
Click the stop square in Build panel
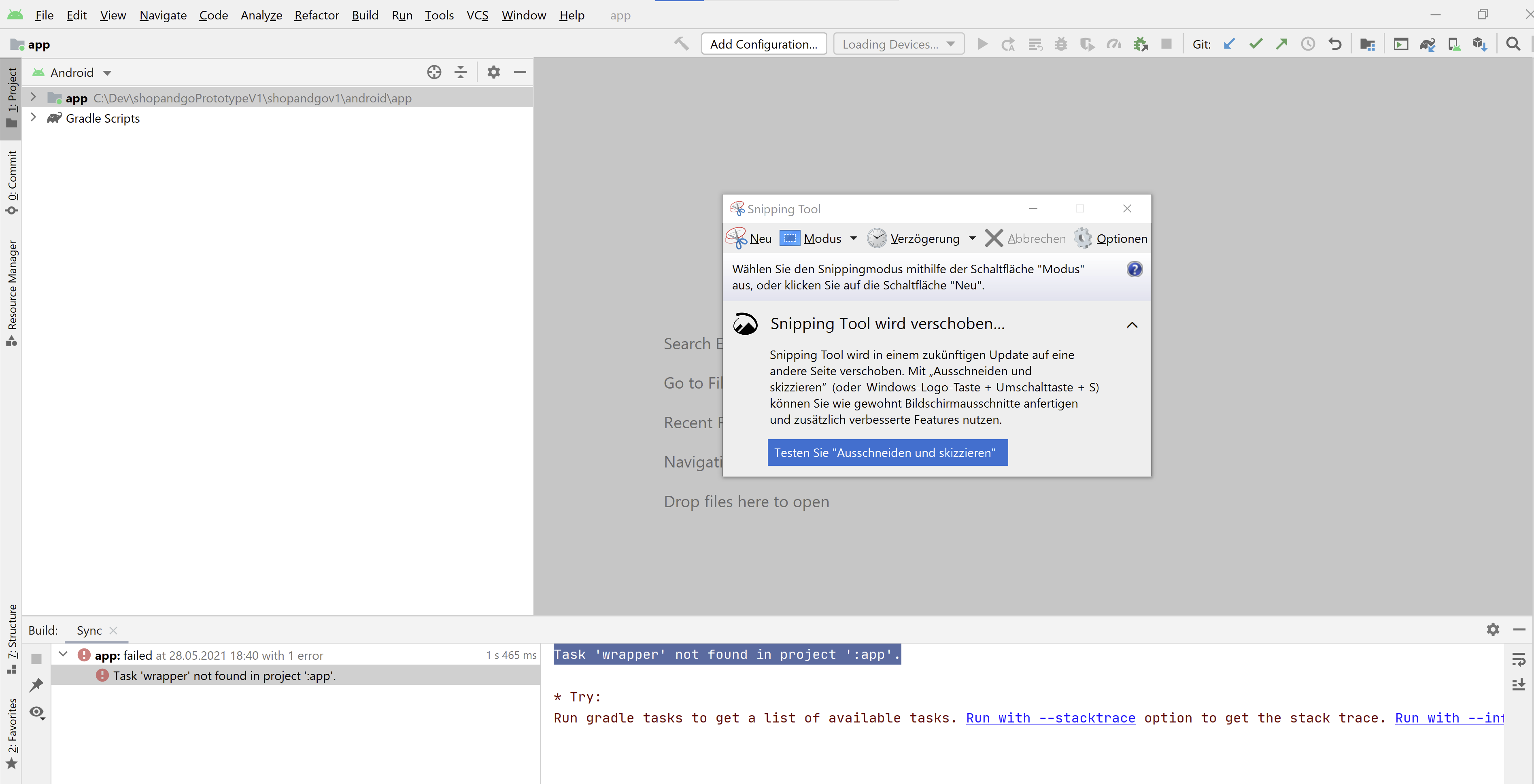click(36, 659)
